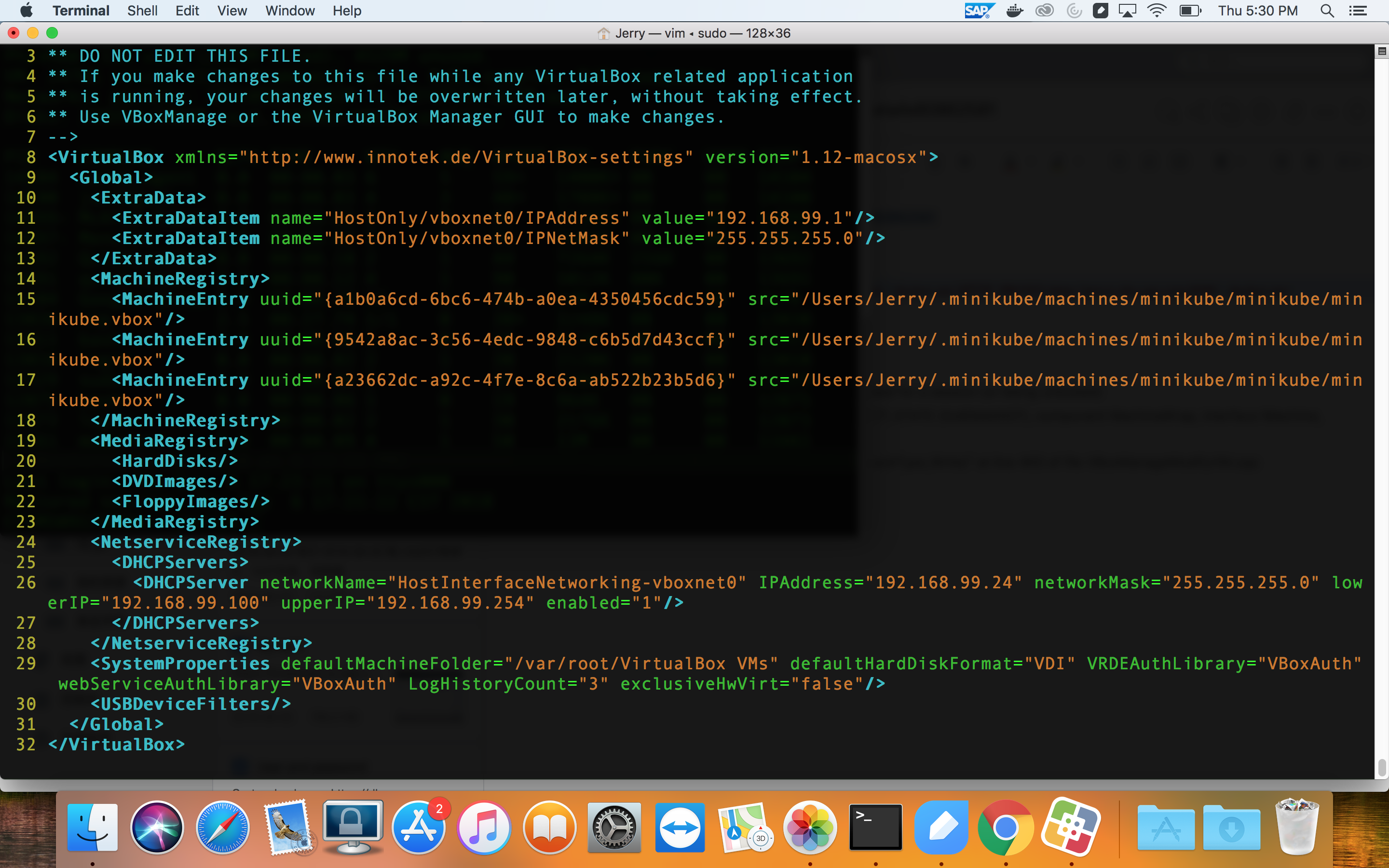Viewport: 1389px width, 868px height.
Task: Open the Shell menu
Action: pyautogui.click(x=142, y=10)
